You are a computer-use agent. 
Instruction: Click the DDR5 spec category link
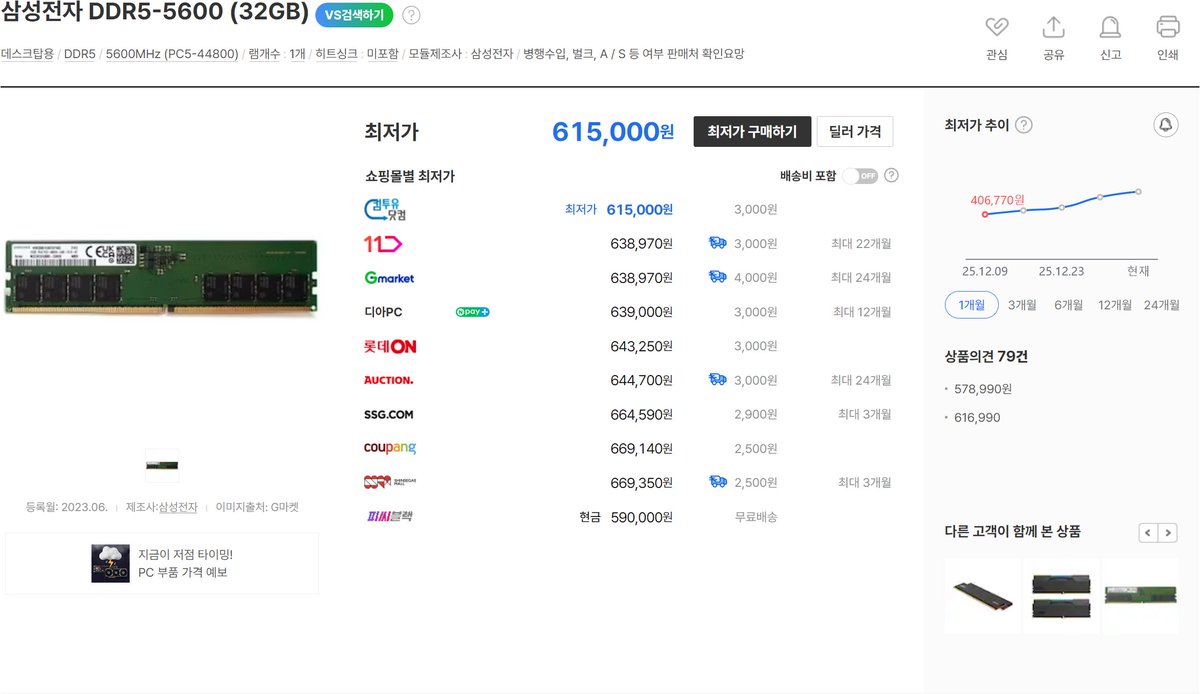tap(79, 54)
